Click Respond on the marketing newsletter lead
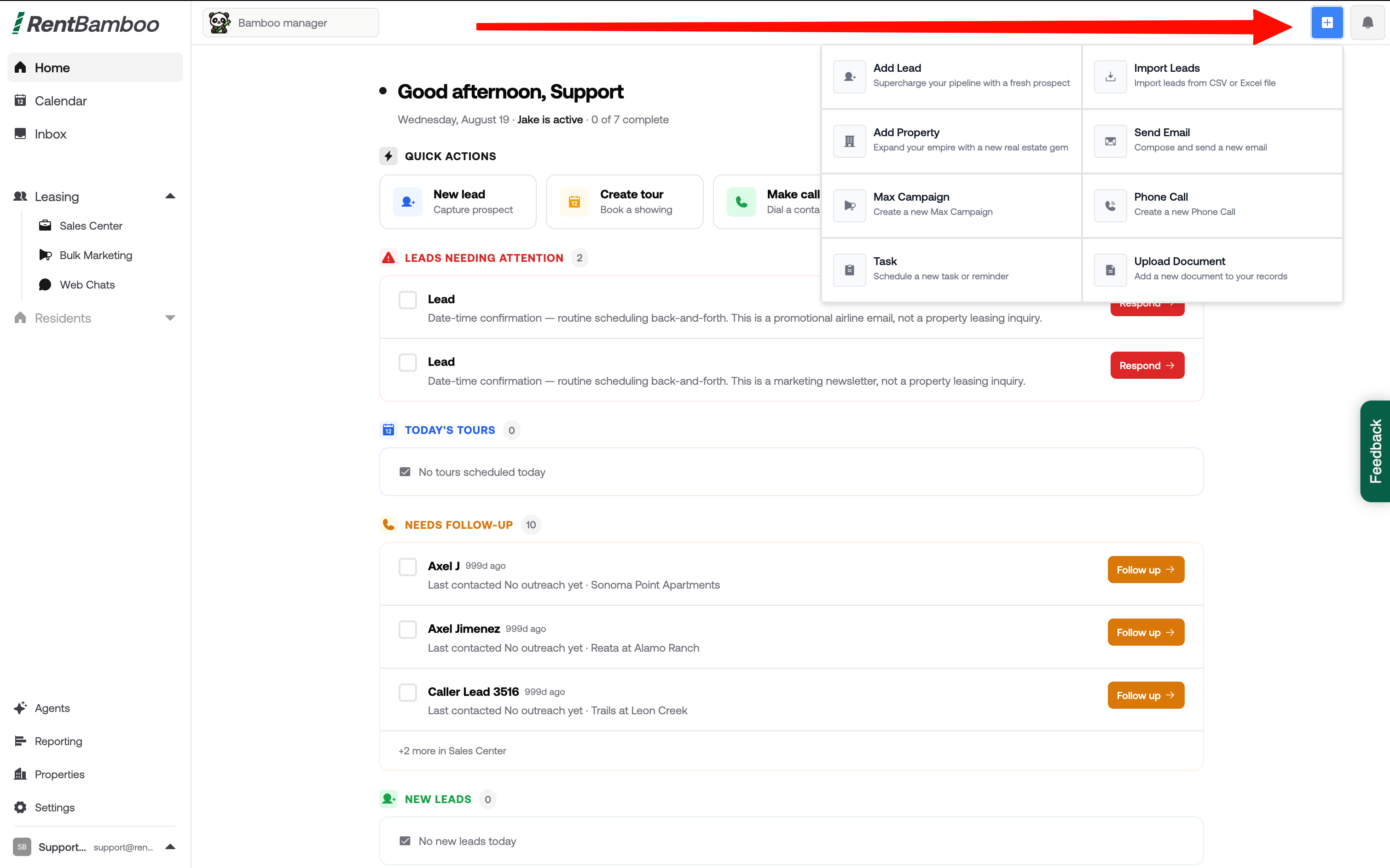1390x868 pixels. [x=1147, y=365]
